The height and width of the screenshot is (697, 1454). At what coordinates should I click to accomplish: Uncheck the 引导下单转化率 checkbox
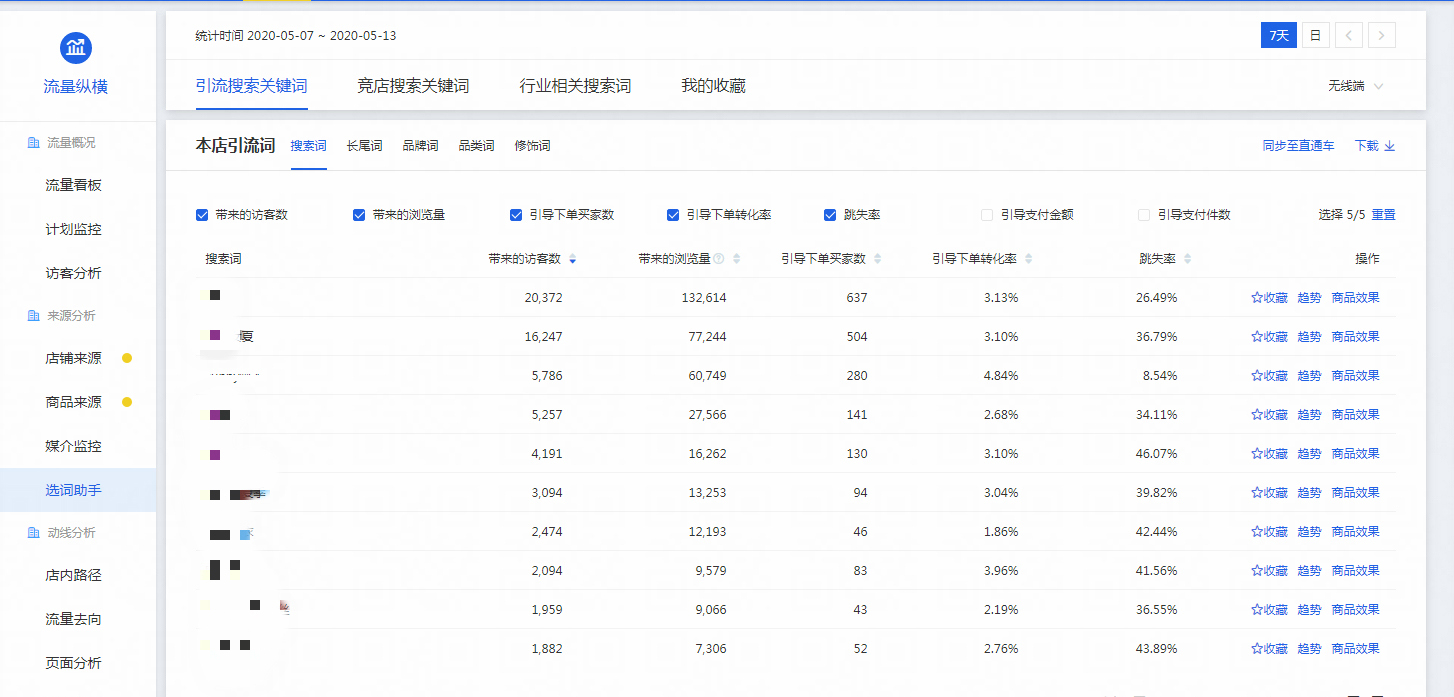[673, 215]
